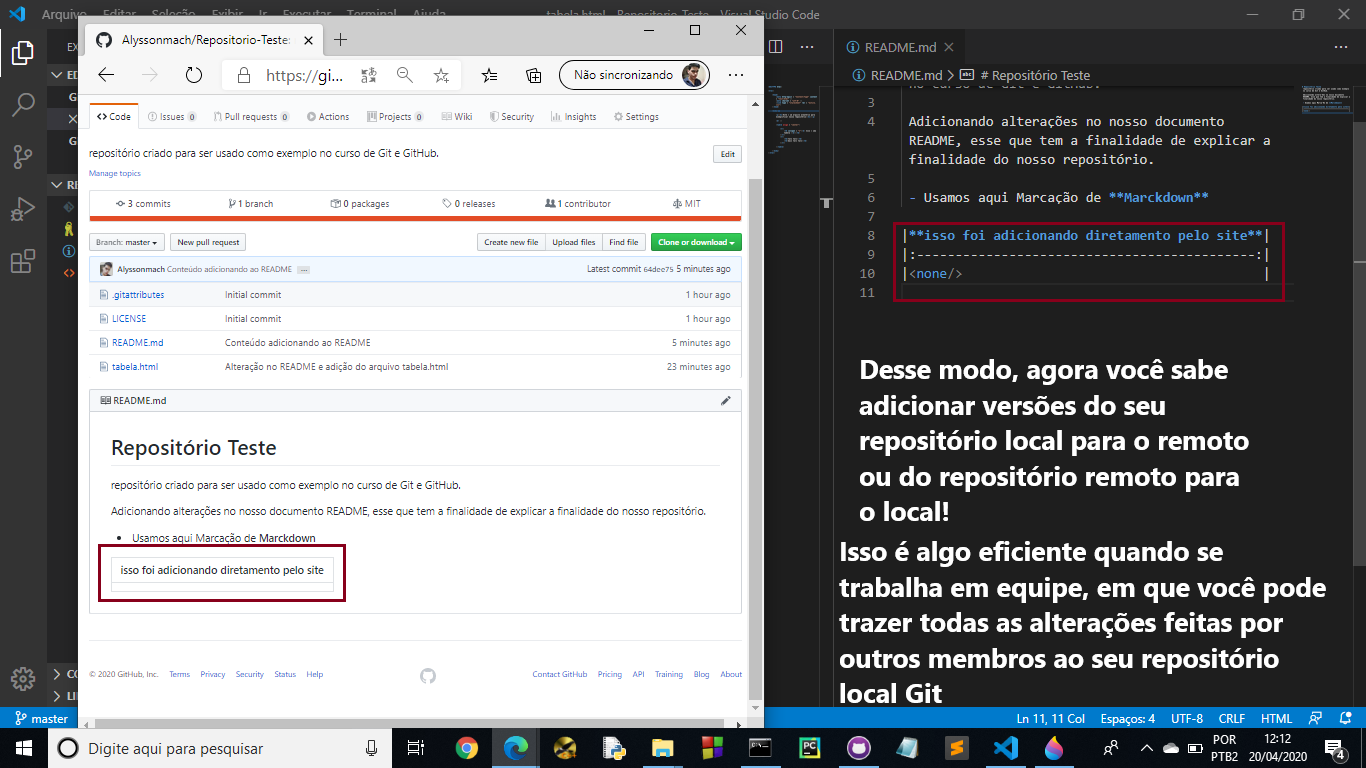The image size is (1366, 768).
Task: Click the pencil icon to edit README.md on GitHub
Action: [726, 400]
